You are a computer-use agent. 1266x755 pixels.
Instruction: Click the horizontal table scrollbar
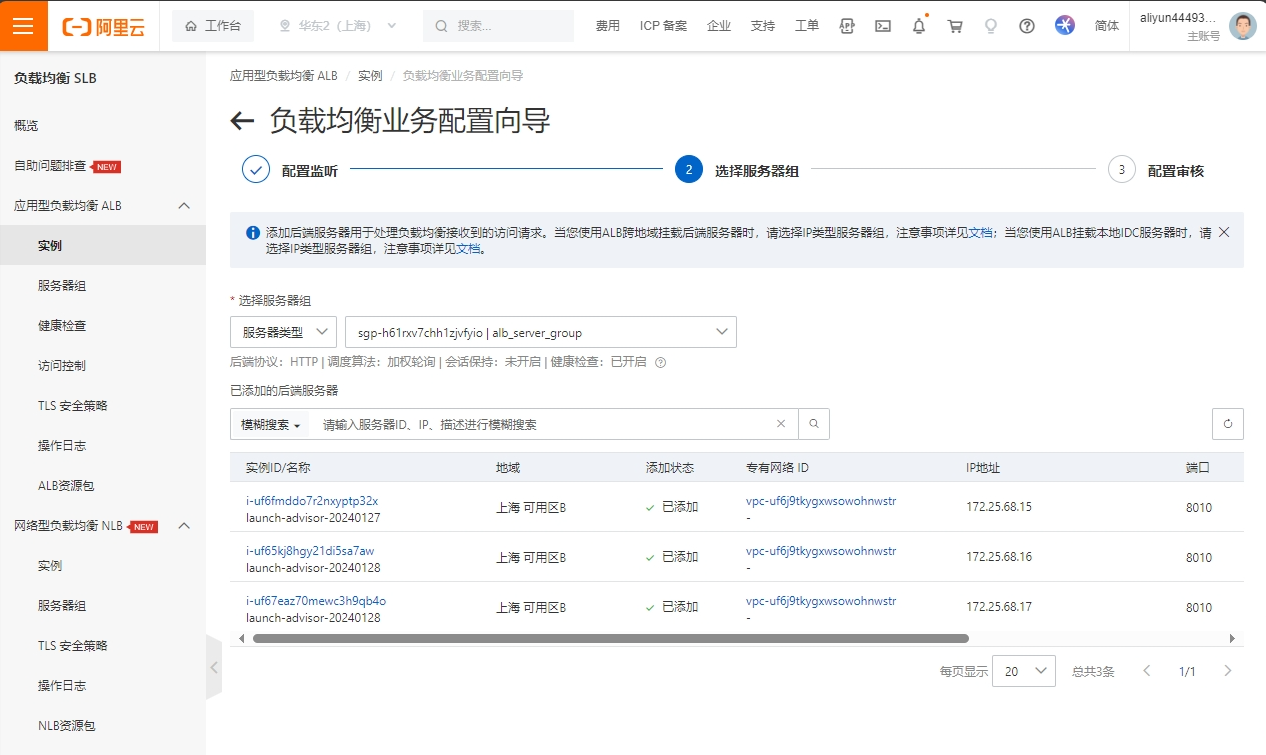(x=610, y=638)
